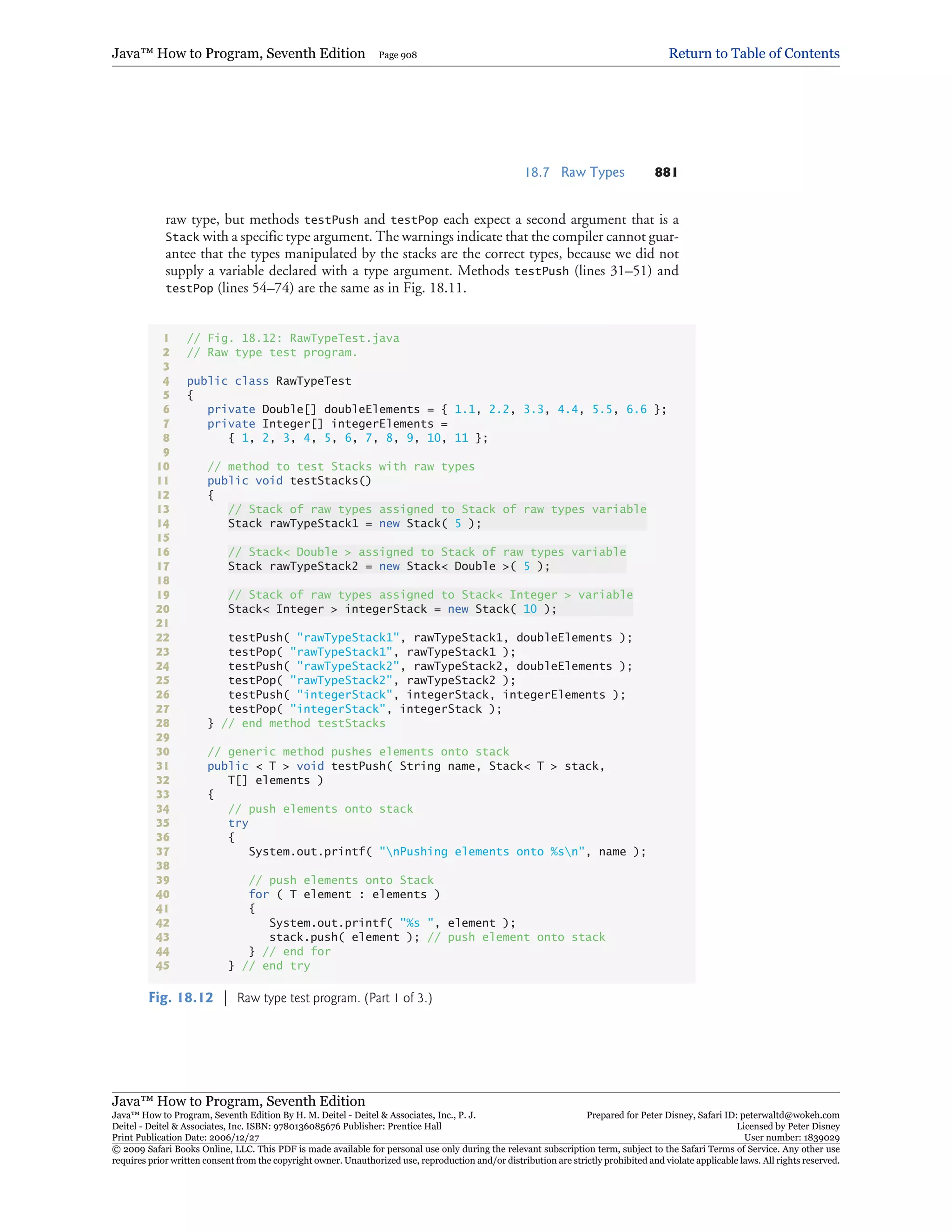
Task: Click the testStacks() method declaration
Action: (x=330, y=481)
